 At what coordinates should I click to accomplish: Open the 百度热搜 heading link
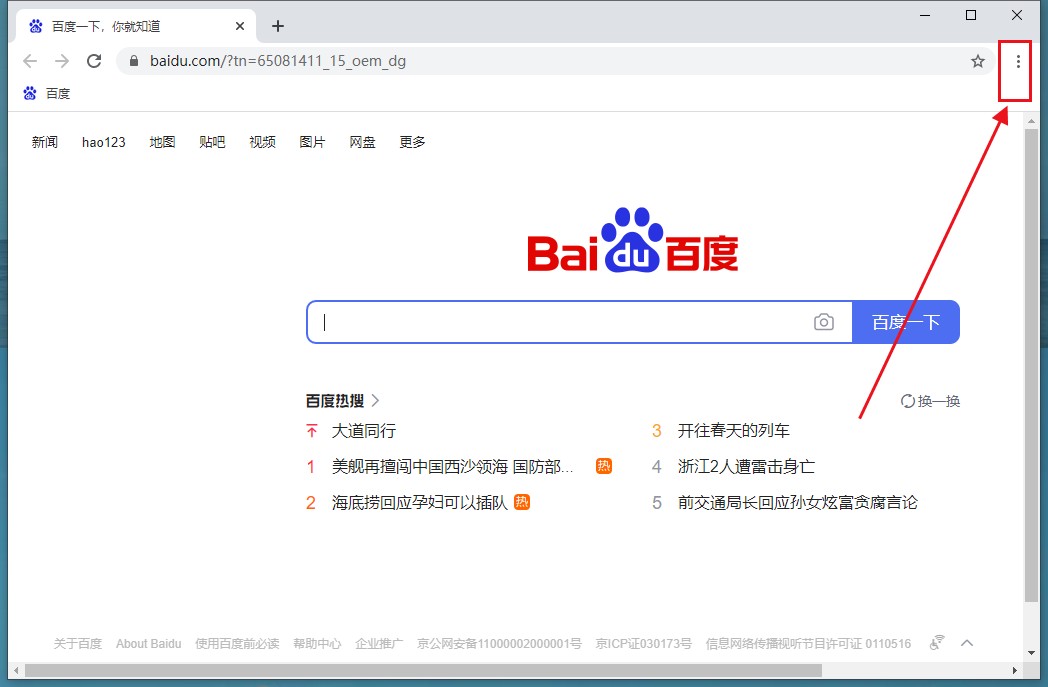[x=335, y=400]
